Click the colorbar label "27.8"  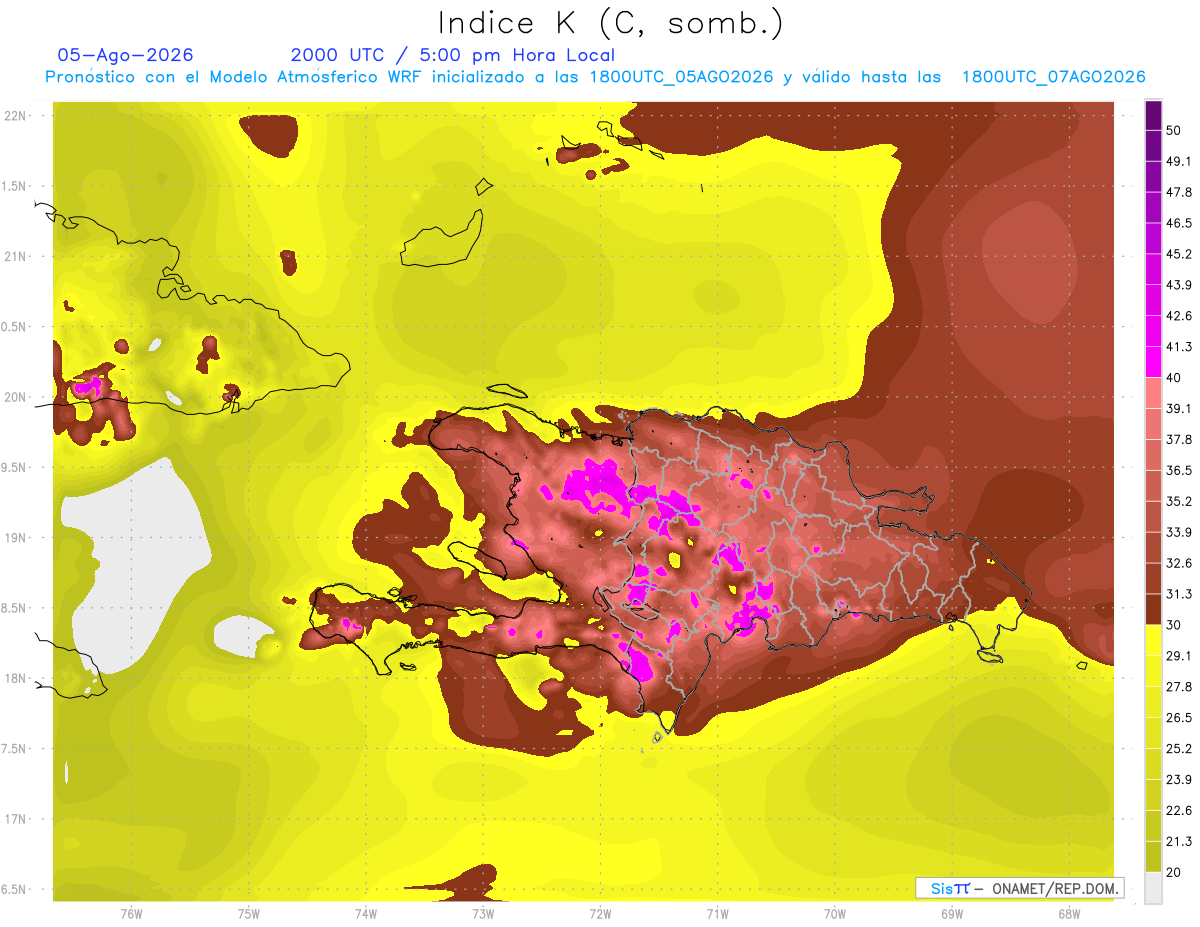pos(1178,686)
